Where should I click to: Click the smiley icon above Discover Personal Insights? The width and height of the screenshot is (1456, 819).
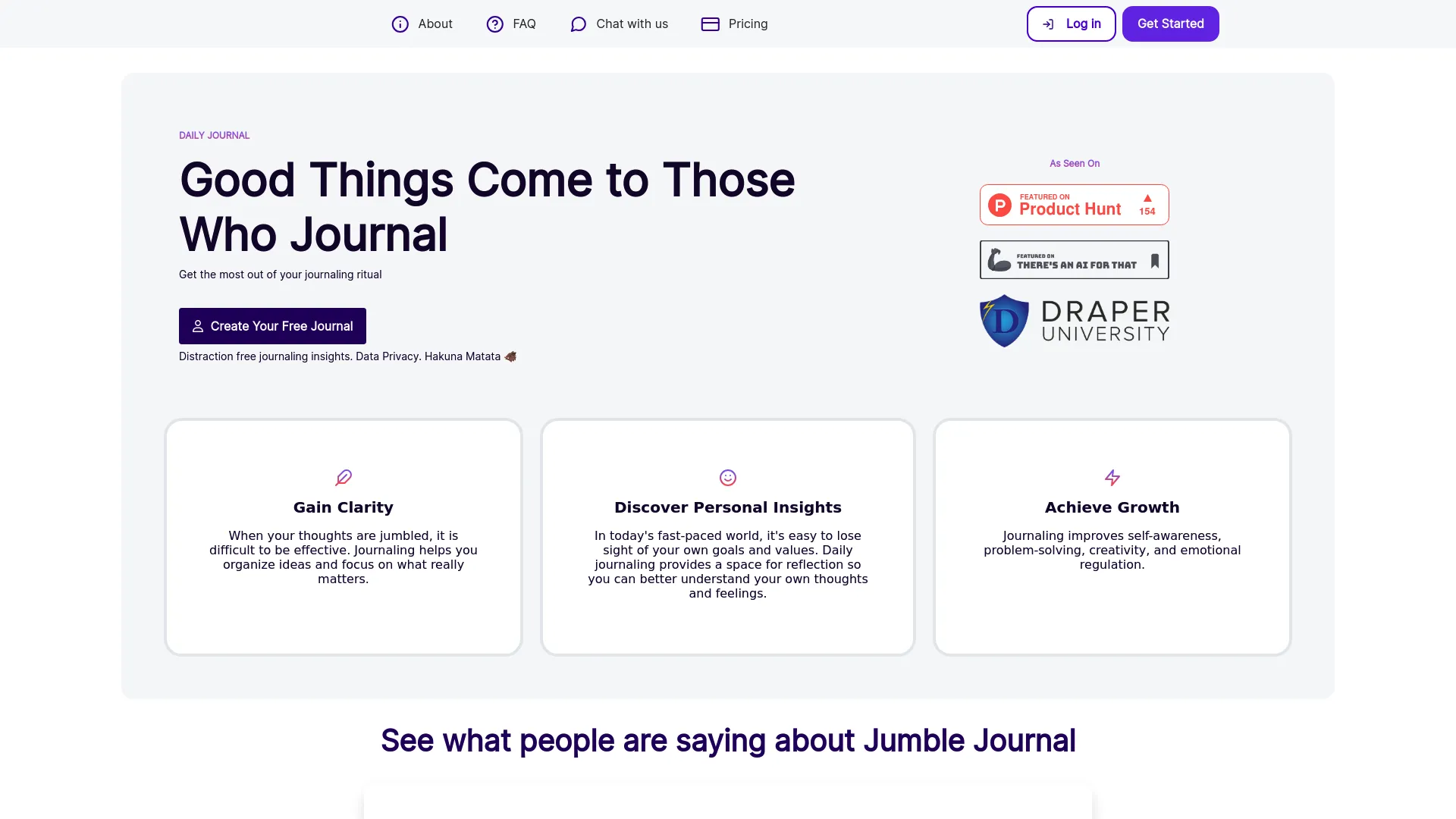tap(728, 477)
